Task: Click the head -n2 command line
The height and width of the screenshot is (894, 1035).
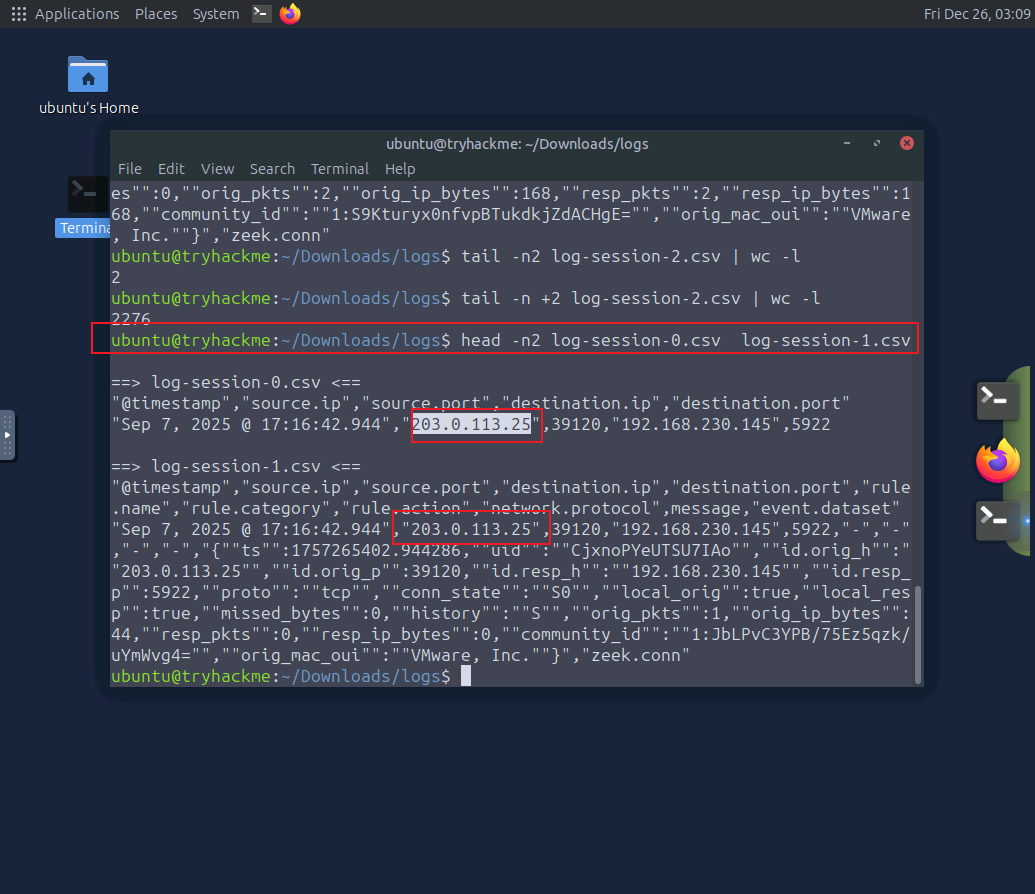Action: pos(685,340)
